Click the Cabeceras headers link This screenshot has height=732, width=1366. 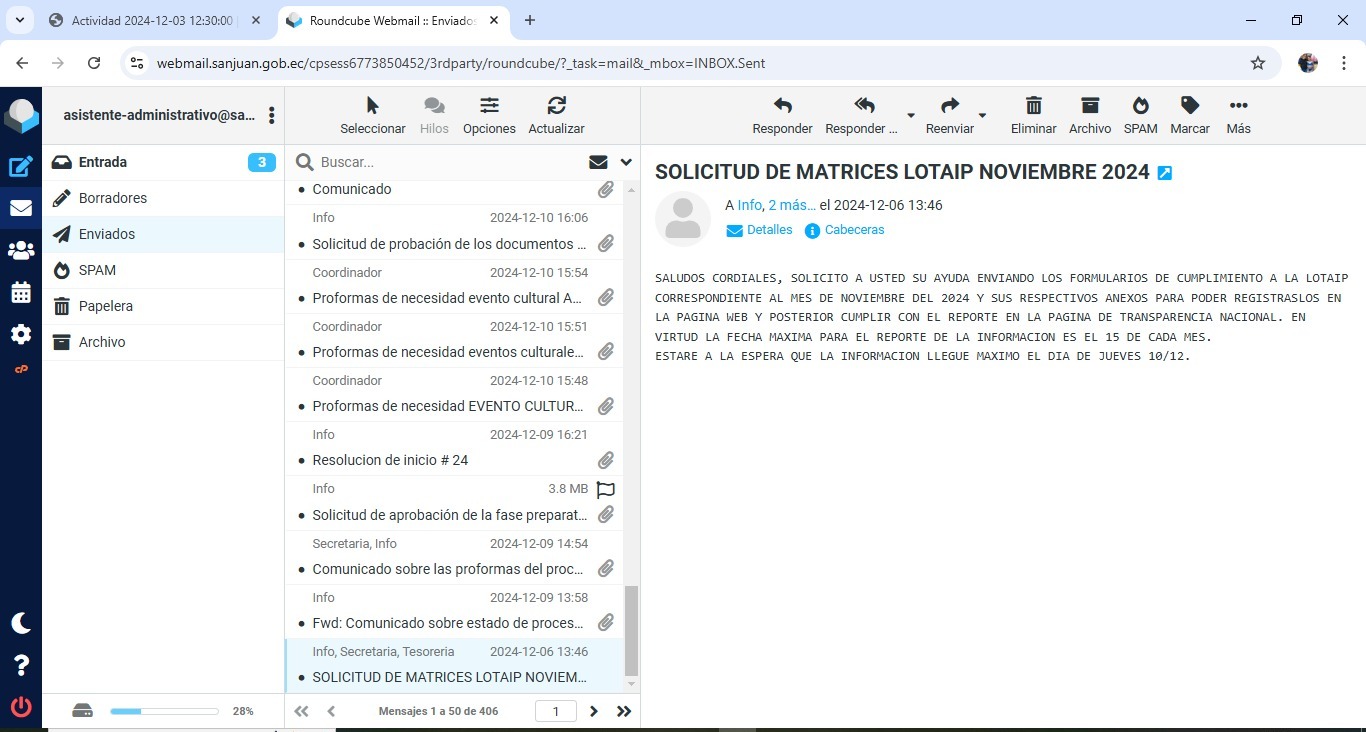pos(844,230)
